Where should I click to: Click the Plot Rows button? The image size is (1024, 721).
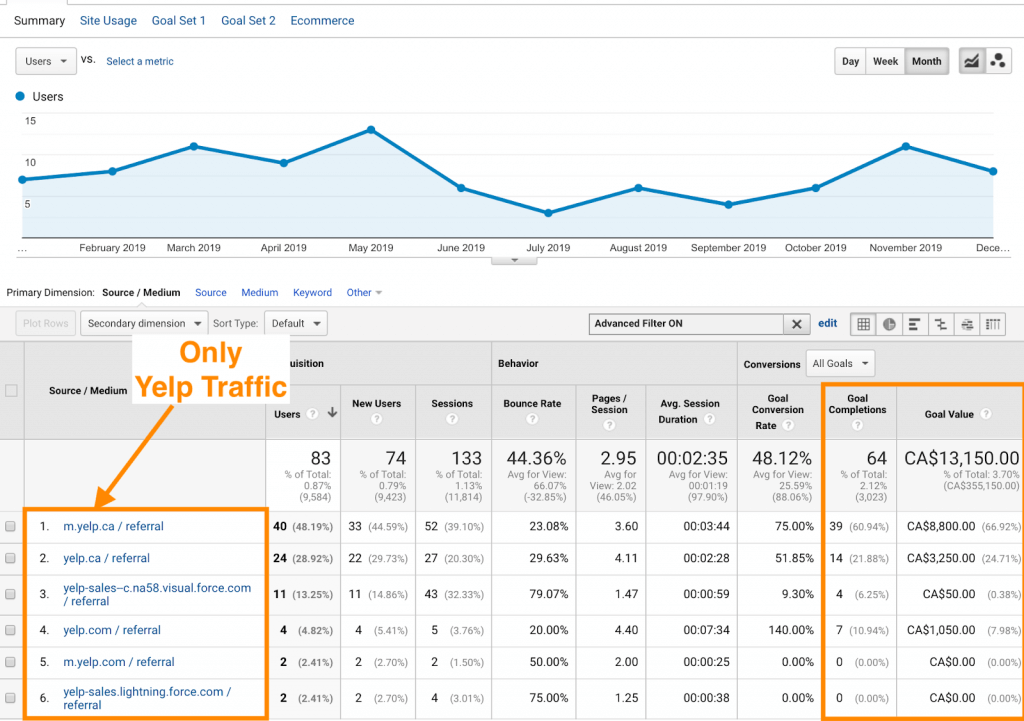pos(46,323)
